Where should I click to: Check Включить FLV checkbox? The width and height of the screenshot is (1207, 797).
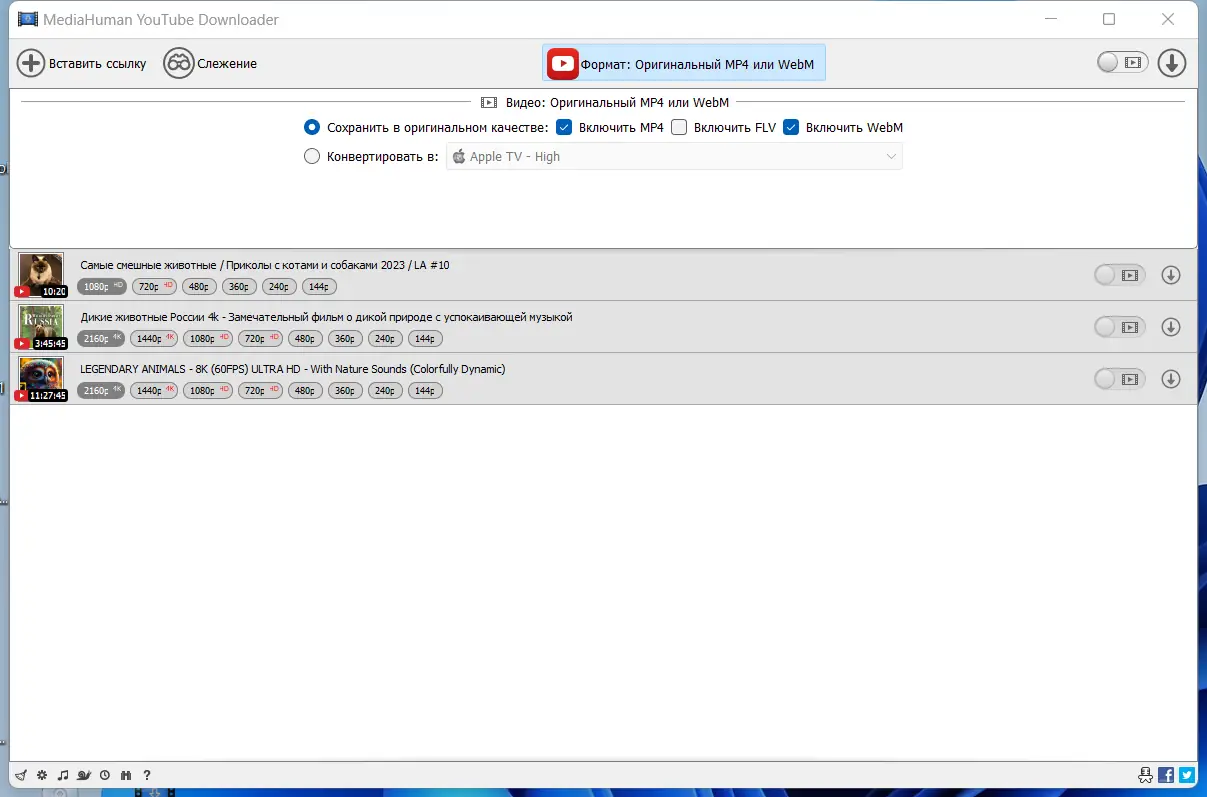[x=679, y=127]
